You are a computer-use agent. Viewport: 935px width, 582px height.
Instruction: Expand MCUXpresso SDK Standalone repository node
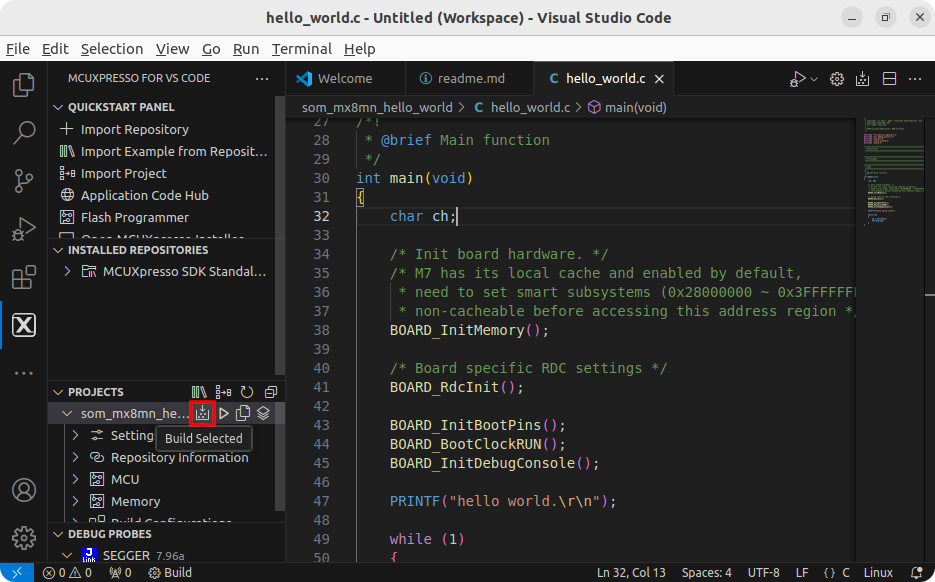tap(68, 272)
